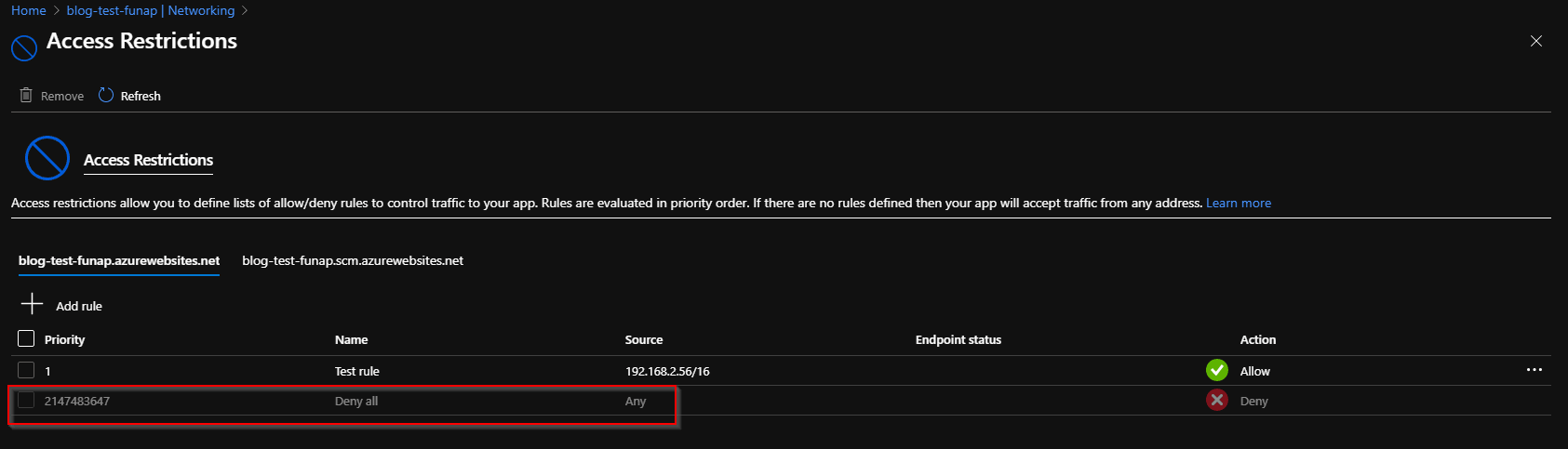Expand breadcrumb chevron after Networking

(x=245, y=11)
